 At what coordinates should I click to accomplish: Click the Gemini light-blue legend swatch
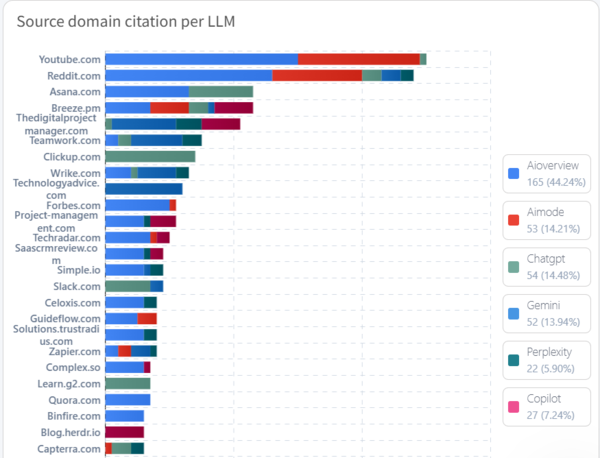[x=514, y=313]
